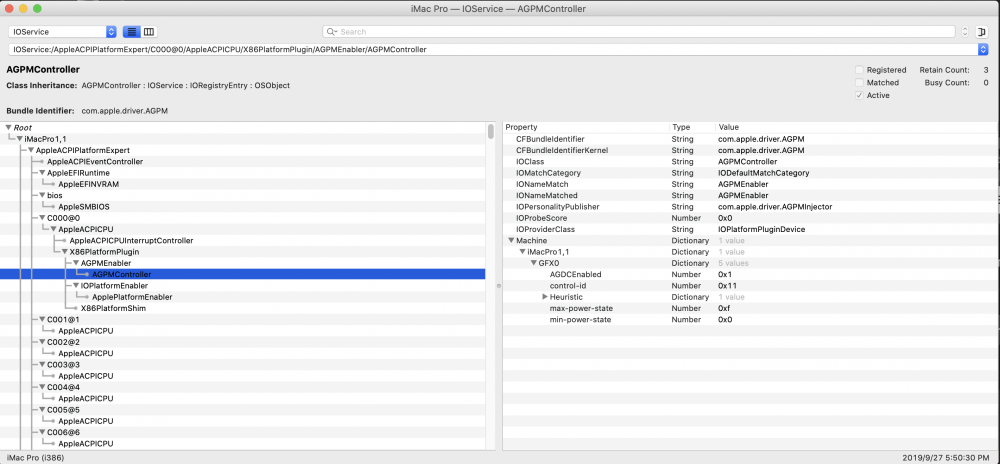Click into the Search field
Image resolution: width=1000 pixels, height=464 pixels.
coord(638,32)
